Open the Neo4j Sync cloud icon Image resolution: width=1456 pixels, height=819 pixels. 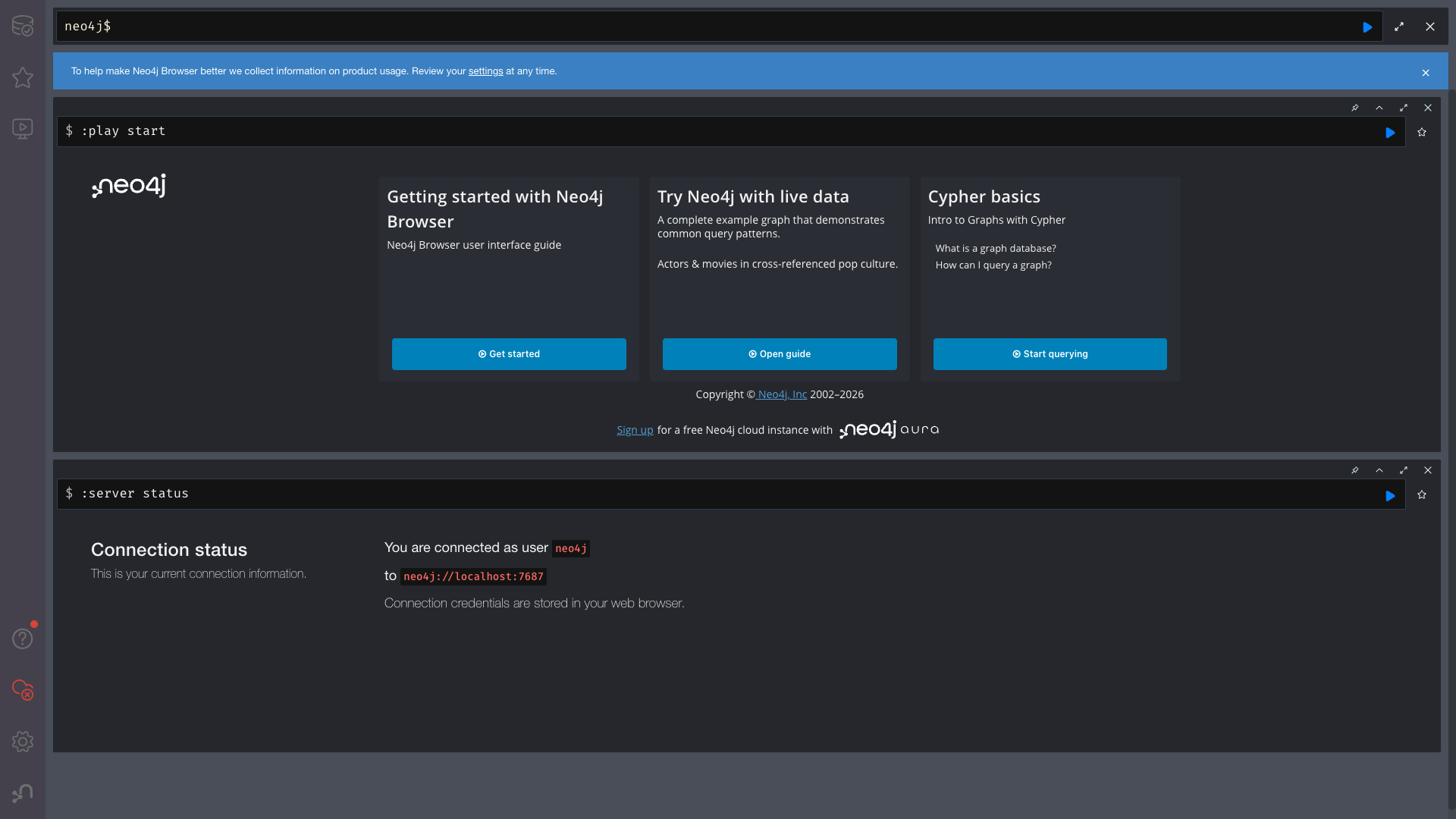pyautogui.click(x=23, y=689)
